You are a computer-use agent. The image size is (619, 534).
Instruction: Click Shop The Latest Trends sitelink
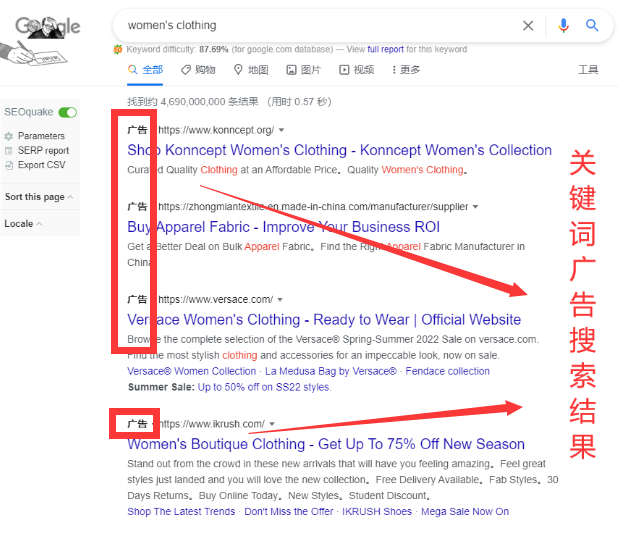(181, 512)
